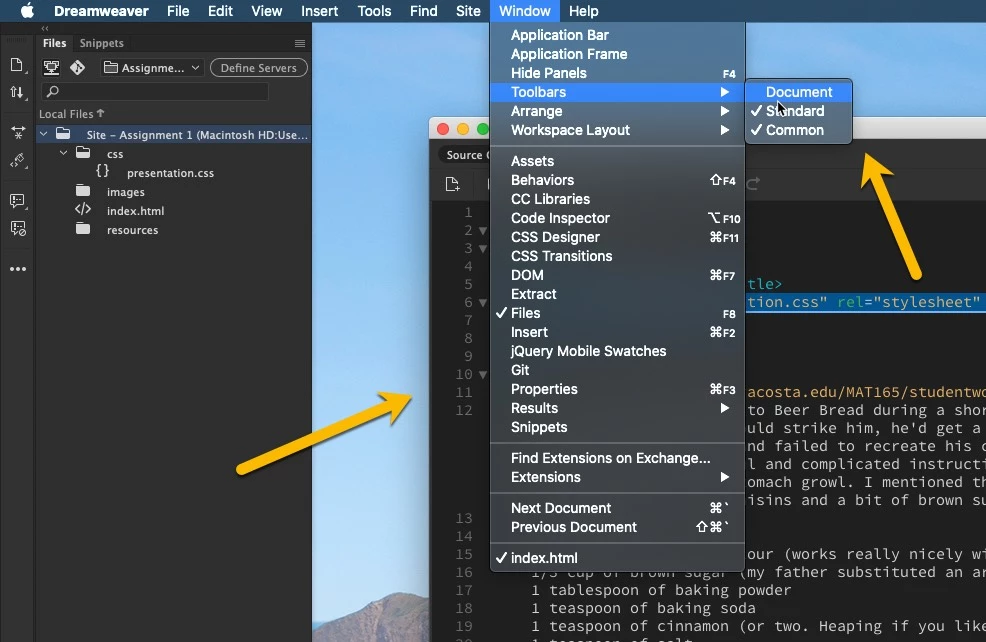
Task: Click the new file icon in document toolbar
Action: pyautogui.click(x=452, y=184)
